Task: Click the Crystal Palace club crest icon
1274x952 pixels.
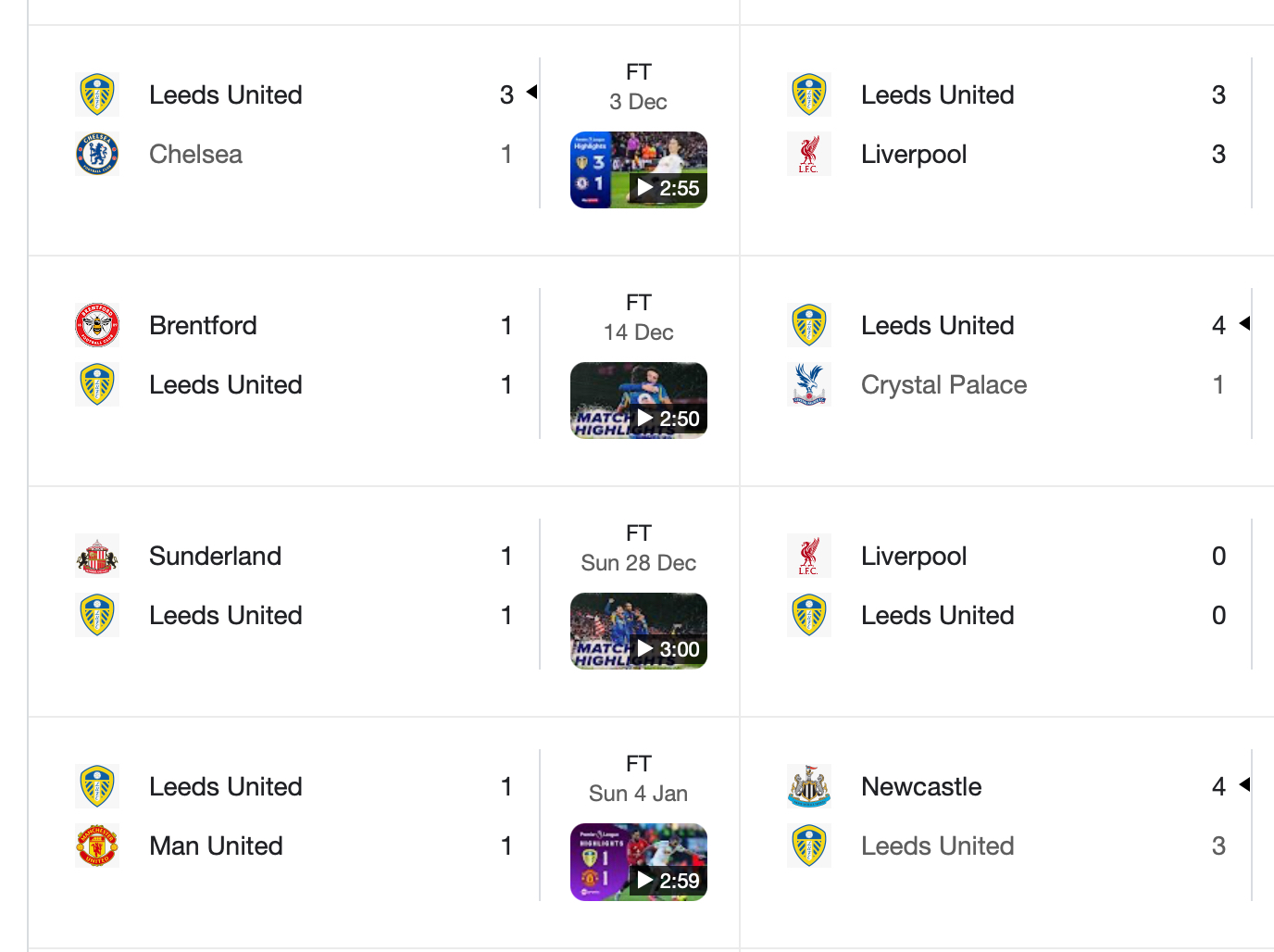Action: point(809,385)
